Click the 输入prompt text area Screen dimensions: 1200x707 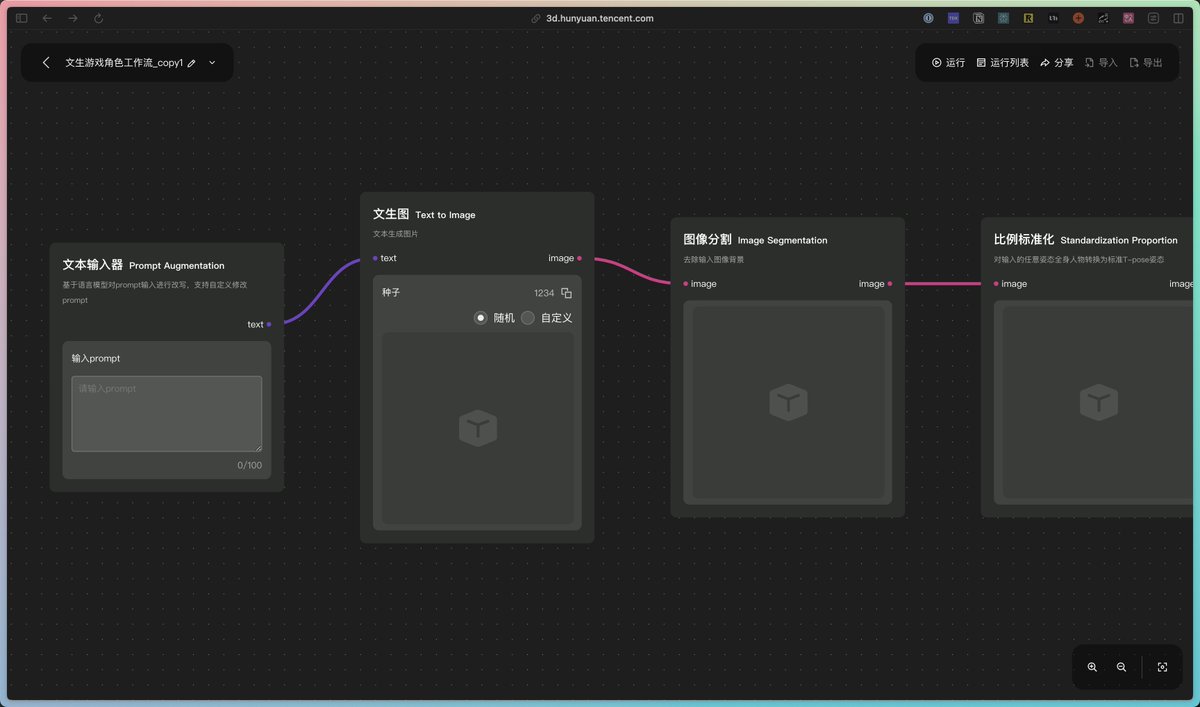166,413
